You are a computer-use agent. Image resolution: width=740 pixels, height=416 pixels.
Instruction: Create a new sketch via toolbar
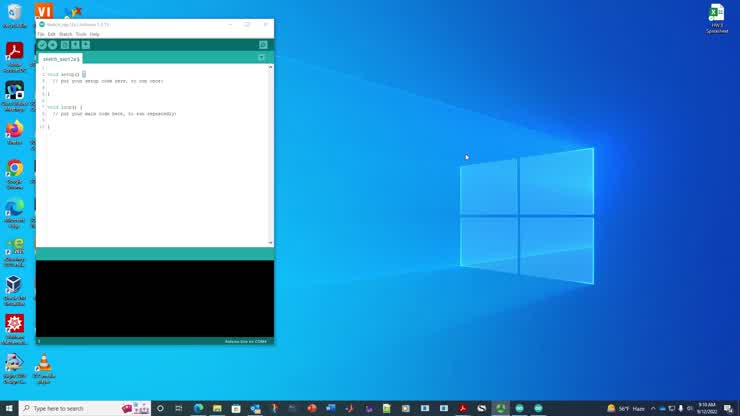point(65,45)
